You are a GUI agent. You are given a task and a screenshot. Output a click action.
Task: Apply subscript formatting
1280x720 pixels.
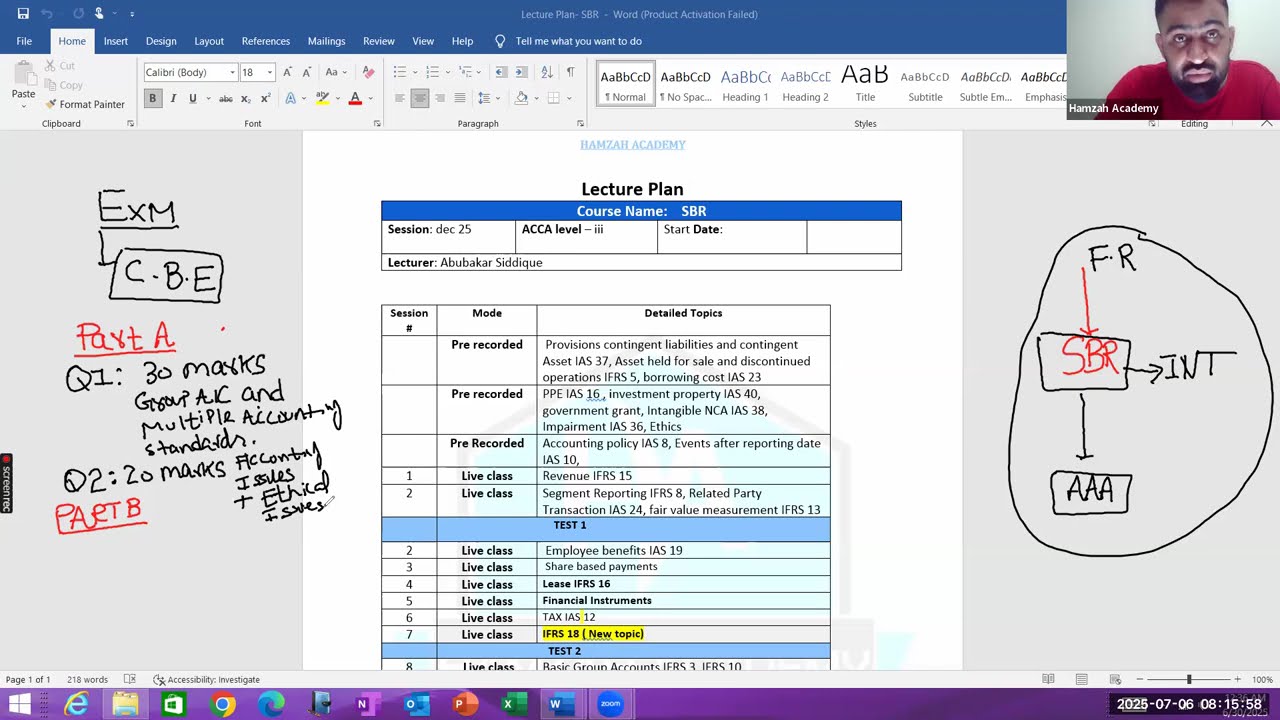tap(246, 98)
